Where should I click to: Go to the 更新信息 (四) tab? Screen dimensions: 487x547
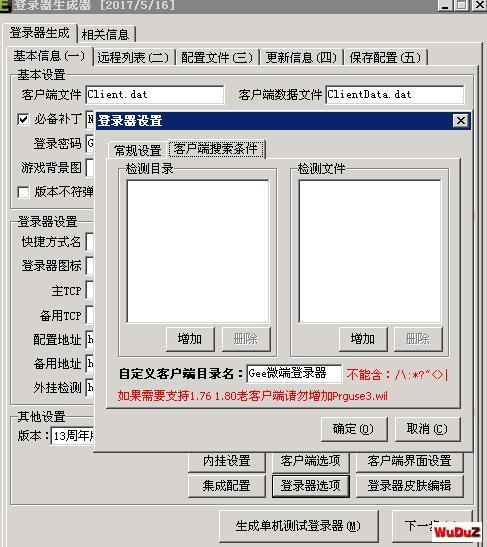(x=301, y=57)
